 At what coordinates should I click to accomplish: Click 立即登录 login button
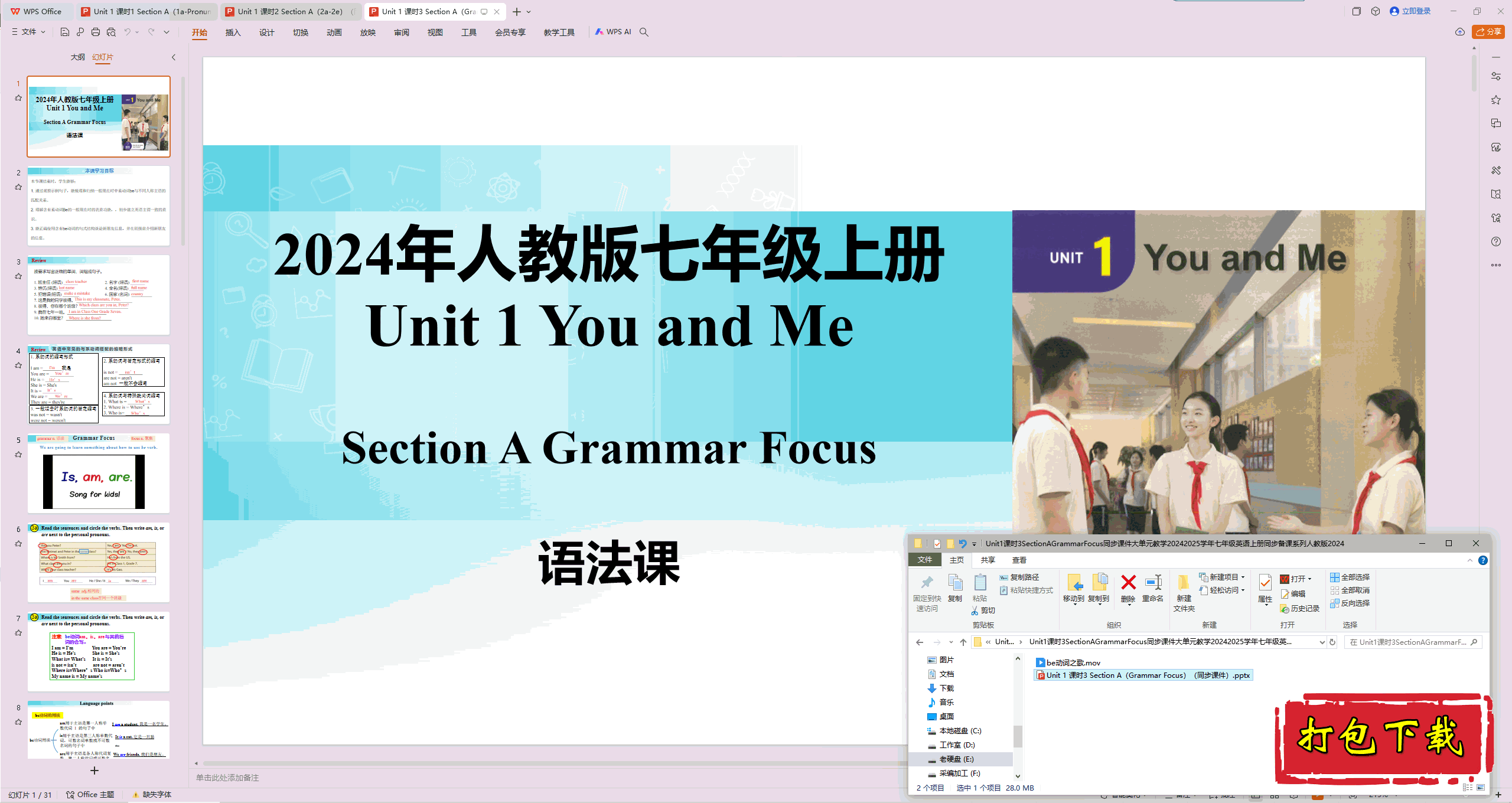click(x=1410, y=11)
